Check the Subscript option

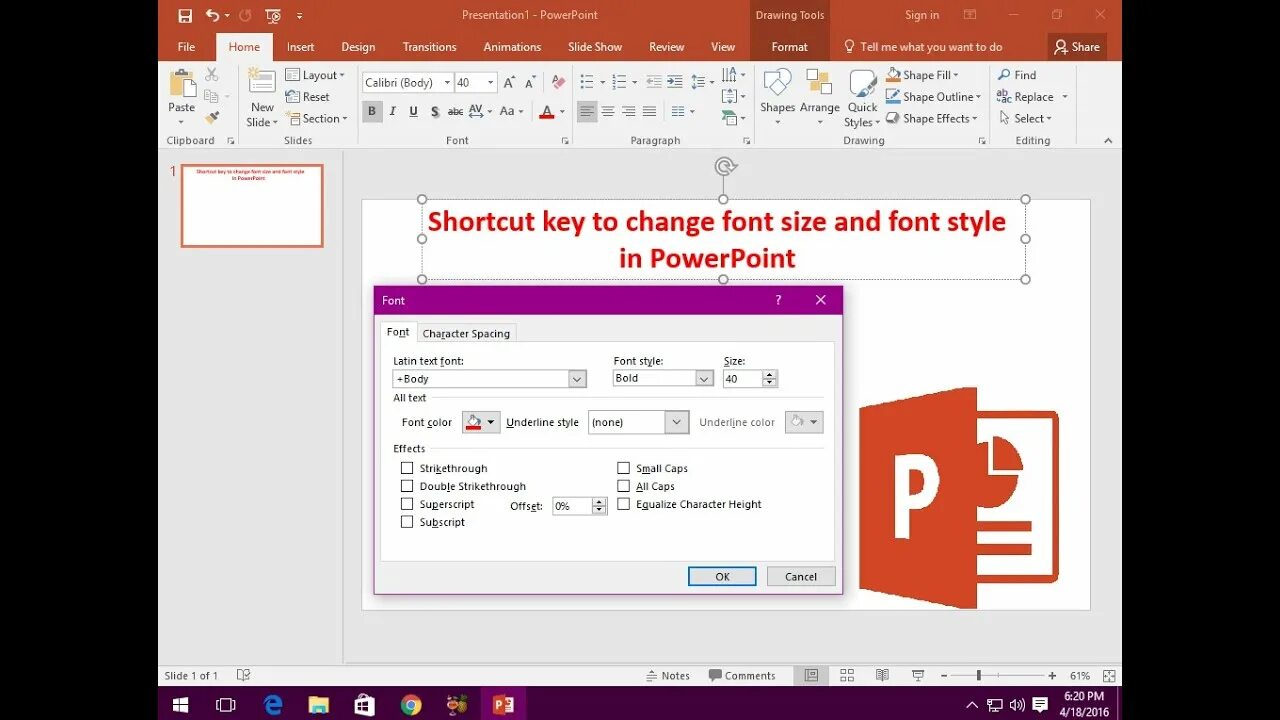tap(407, 522)
